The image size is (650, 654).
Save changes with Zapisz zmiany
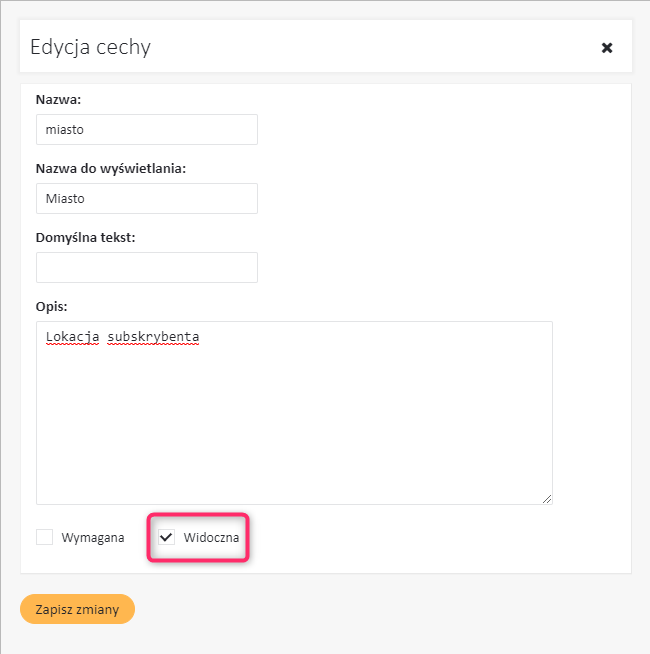tap(77, 608)
